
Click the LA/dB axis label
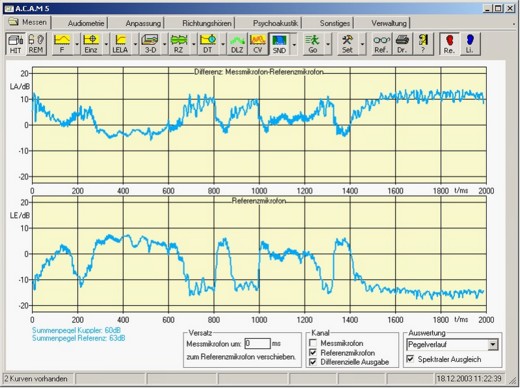tap(20, 87)
